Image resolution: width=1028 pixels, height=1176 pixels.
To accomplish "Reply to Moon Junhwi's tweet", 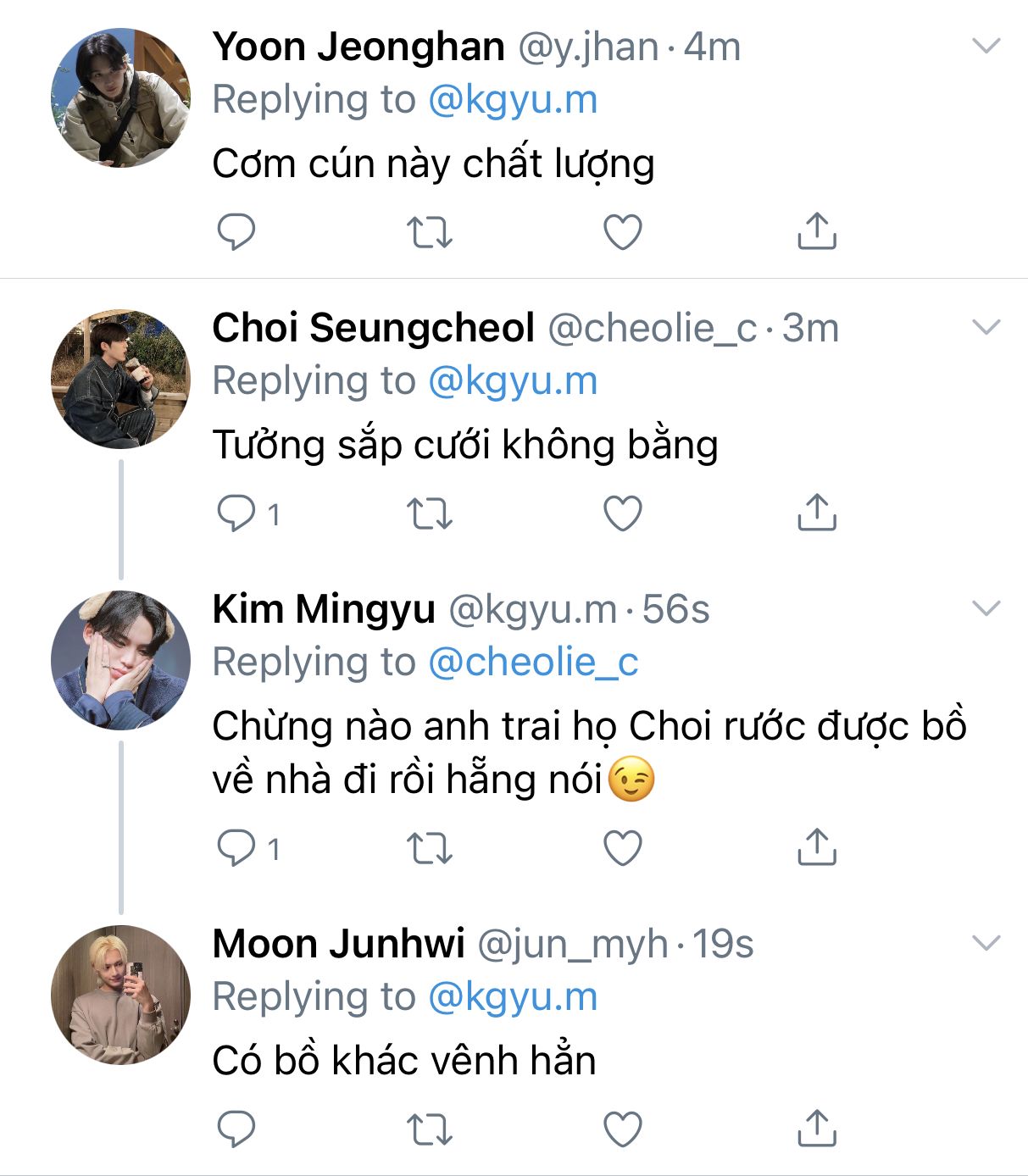I will [x=236, y=1129].
